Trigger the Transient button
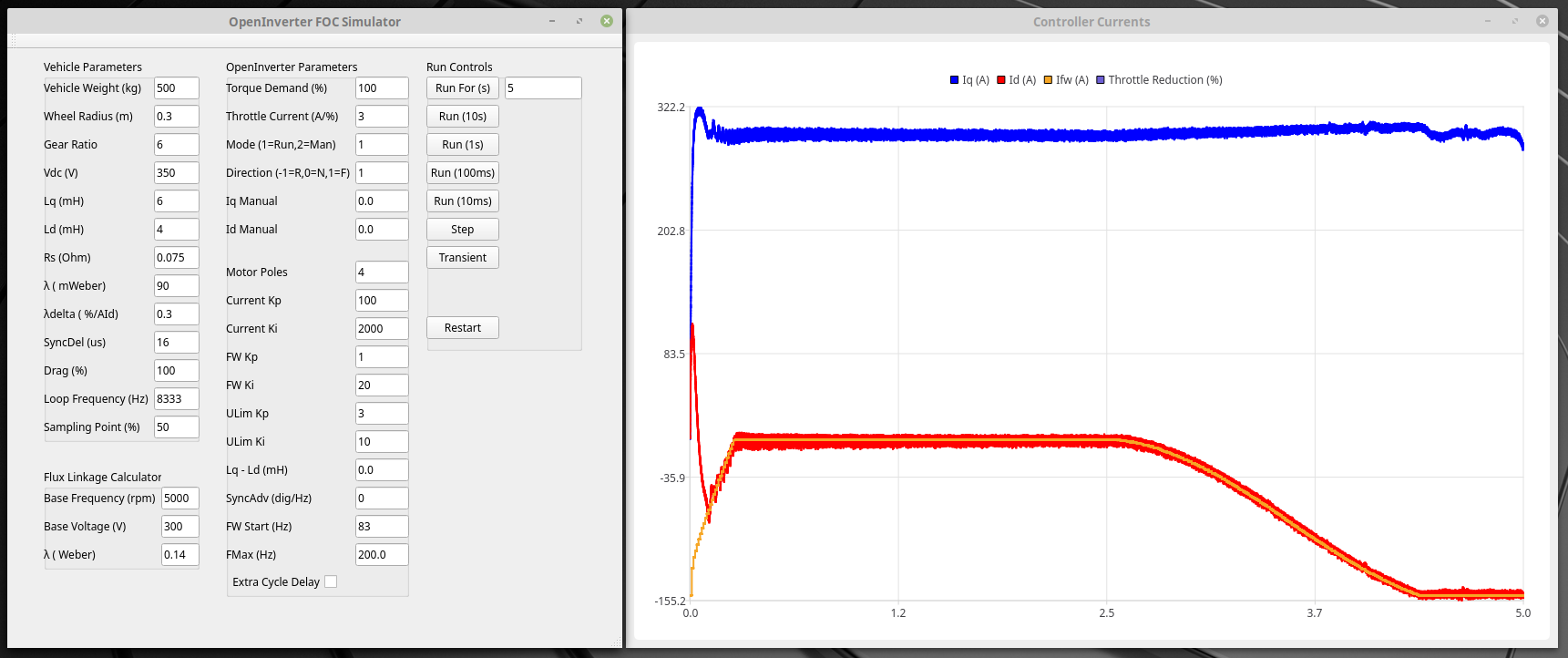1568x658 pixels. point(463,258)
